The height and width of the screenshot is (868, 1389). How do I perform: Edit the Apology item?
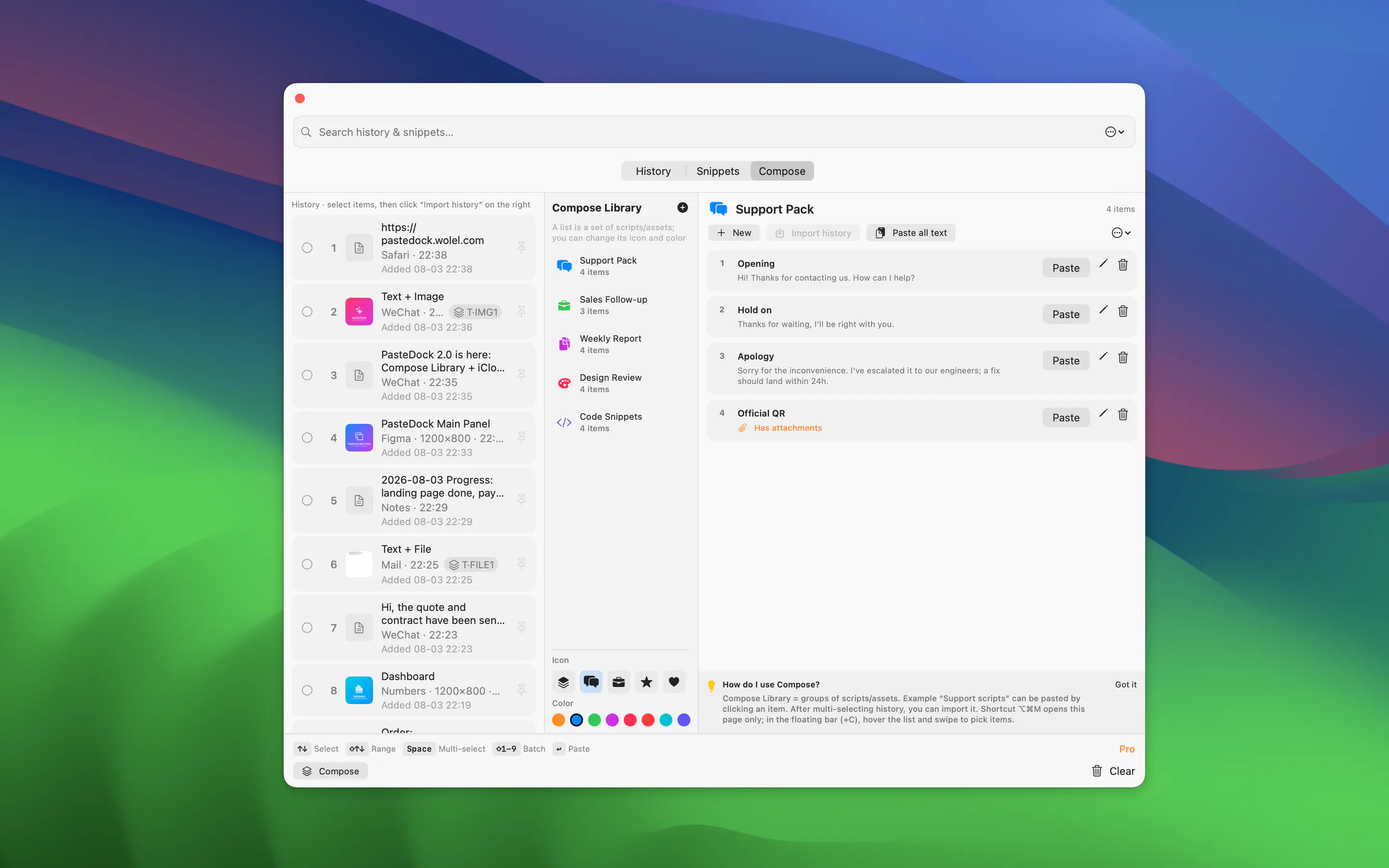[1103, 356]
